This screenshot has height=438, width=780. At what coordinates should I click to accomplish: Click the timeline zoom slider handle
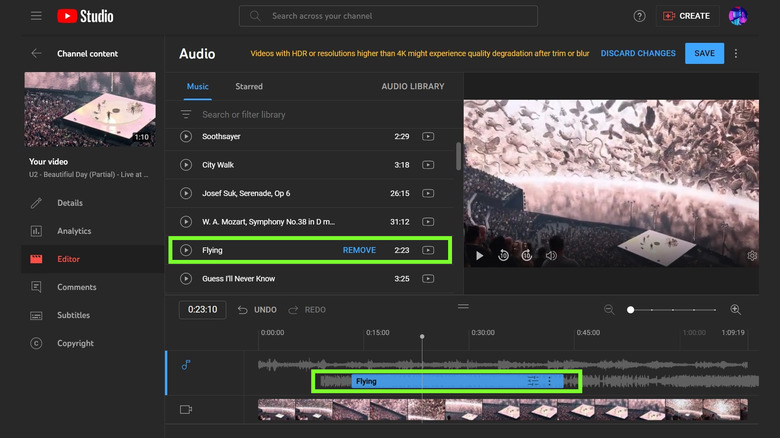coord(631,310)
